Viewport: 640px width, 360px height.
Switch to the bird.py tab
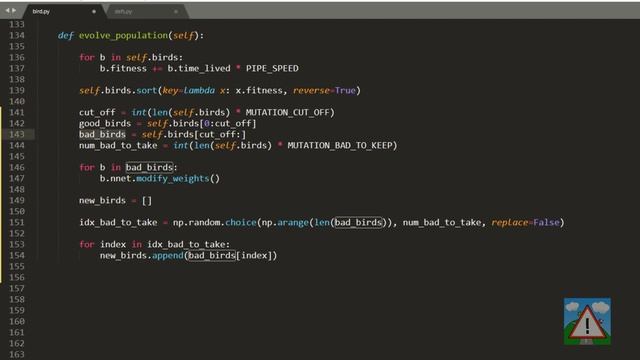[x=41, y=11]
